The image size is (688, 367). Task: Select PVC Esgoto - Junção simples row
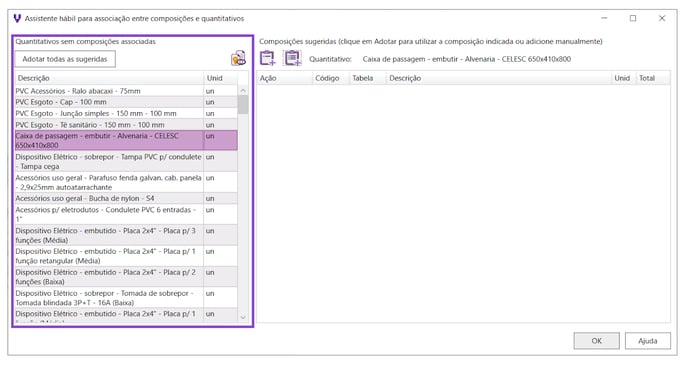[126, 113]
